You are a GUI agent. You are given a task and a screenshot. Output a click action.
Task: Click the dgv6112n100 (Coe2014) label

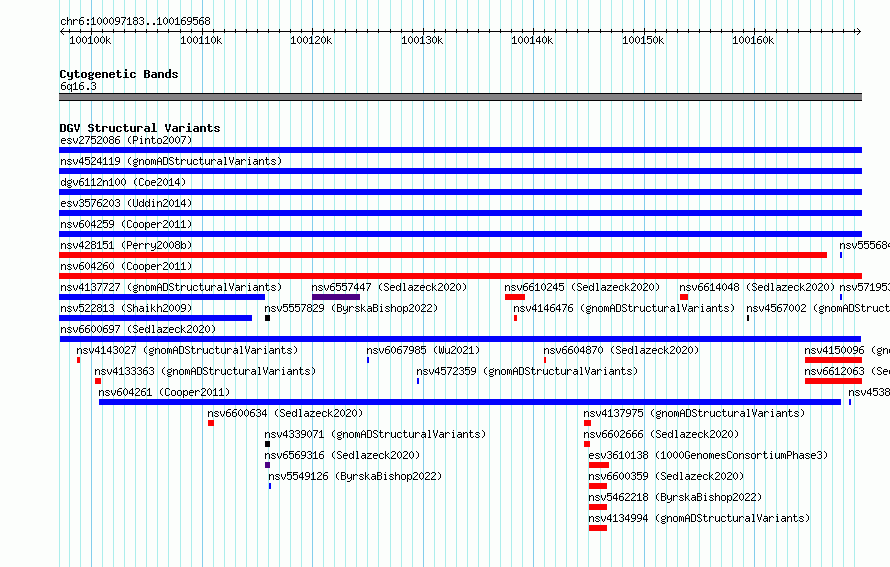[x=123, y=182]
